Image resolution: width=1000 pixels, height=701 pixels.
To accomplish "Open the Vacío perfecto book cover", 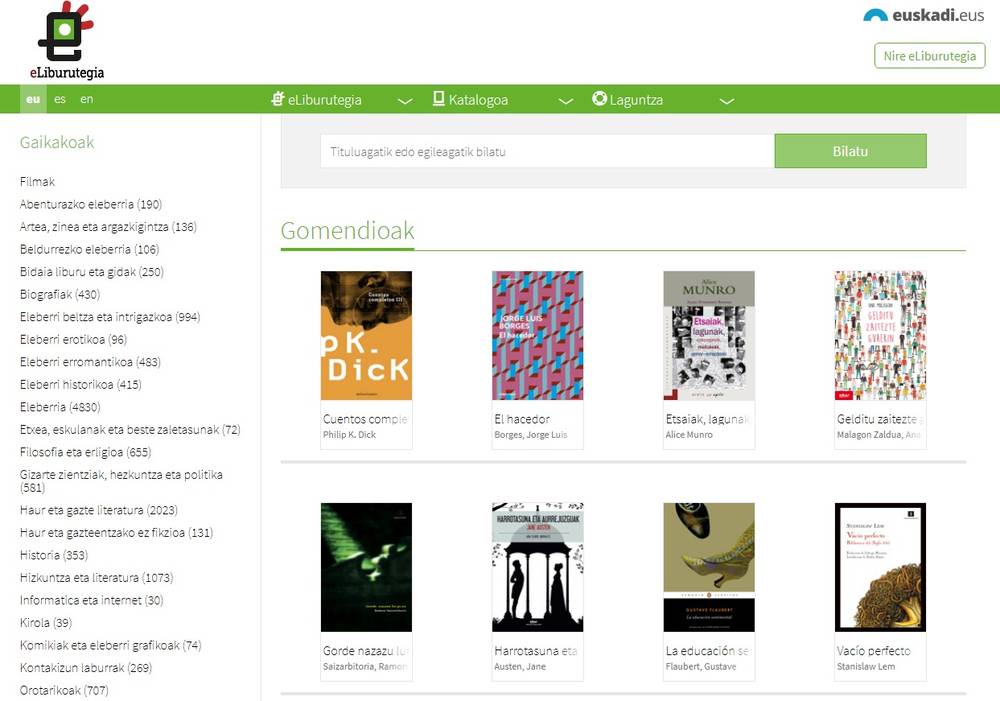I will click(880, 567).
